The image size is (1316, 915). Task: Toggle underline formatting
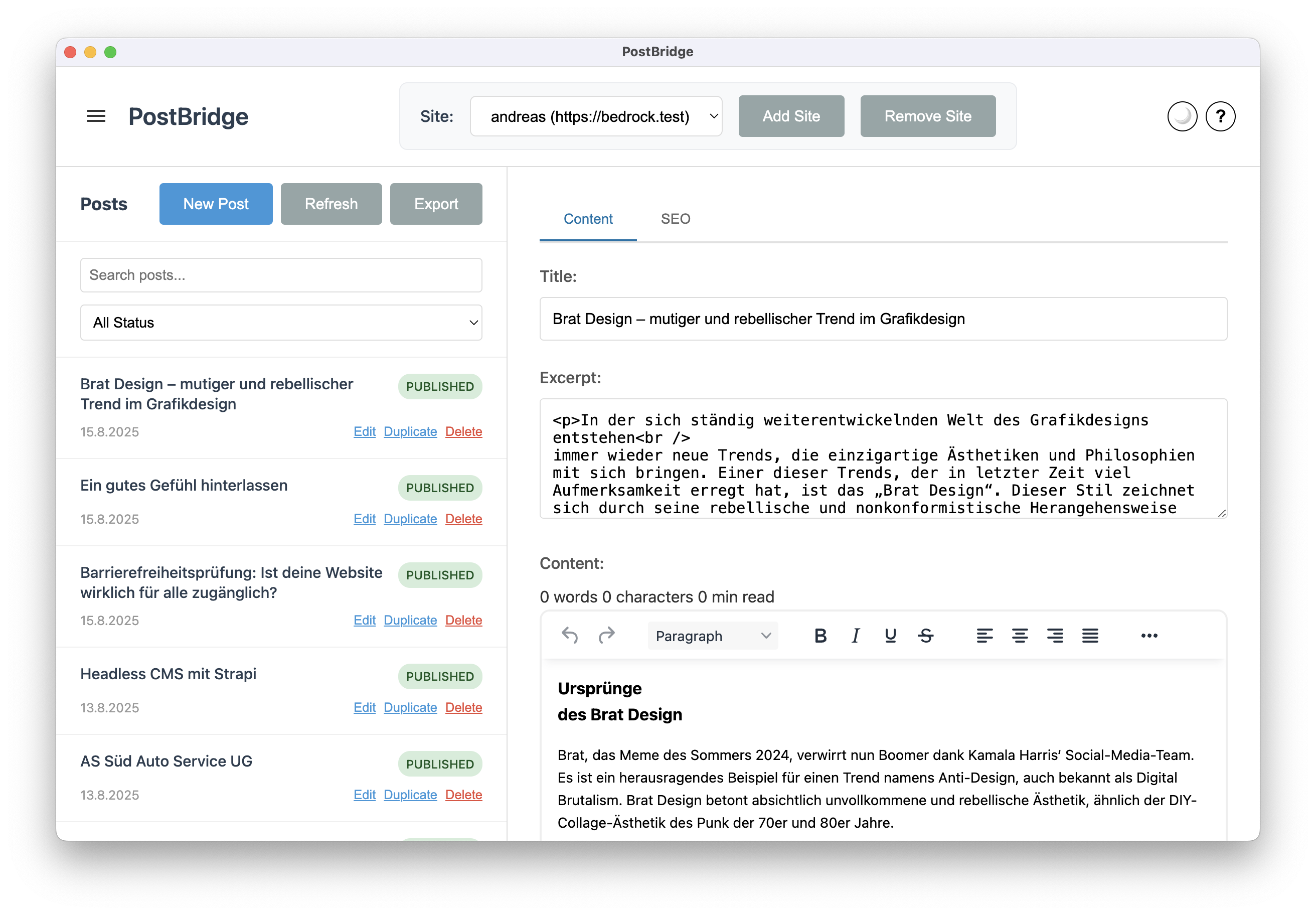pyautogui.click(x=890, y=635)
